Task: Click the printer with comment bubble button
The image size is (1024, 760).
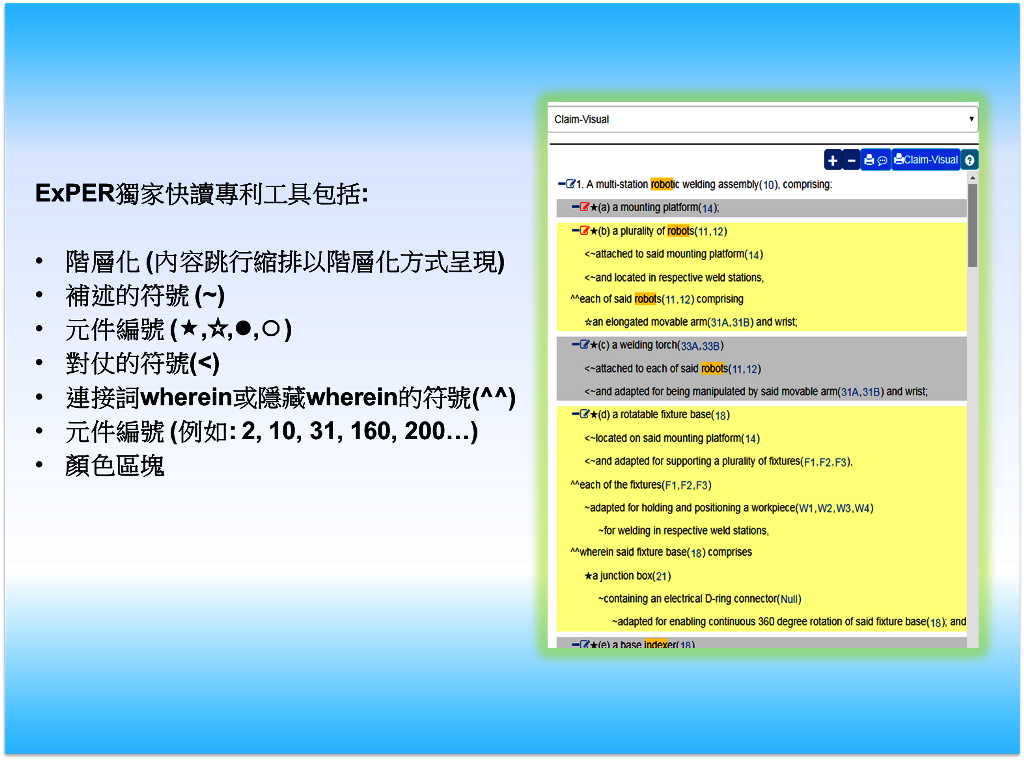Action: pyautogui.click(x=876, y=160)
